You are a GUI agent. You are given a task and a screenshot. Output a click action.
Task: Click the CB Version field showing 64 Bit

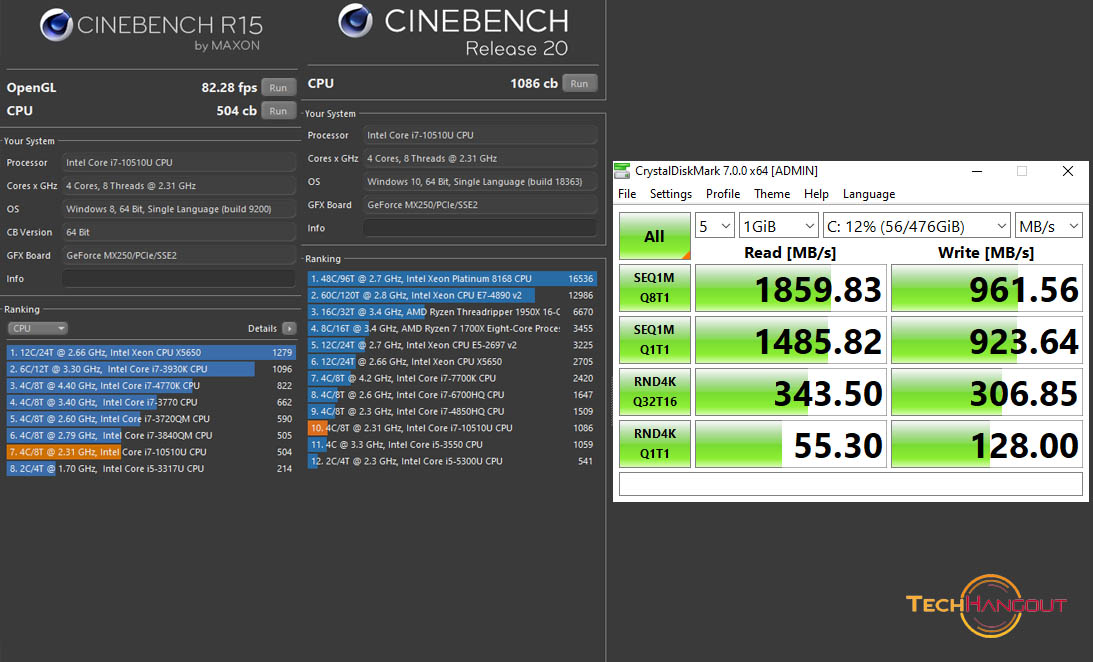coord(178,232)
